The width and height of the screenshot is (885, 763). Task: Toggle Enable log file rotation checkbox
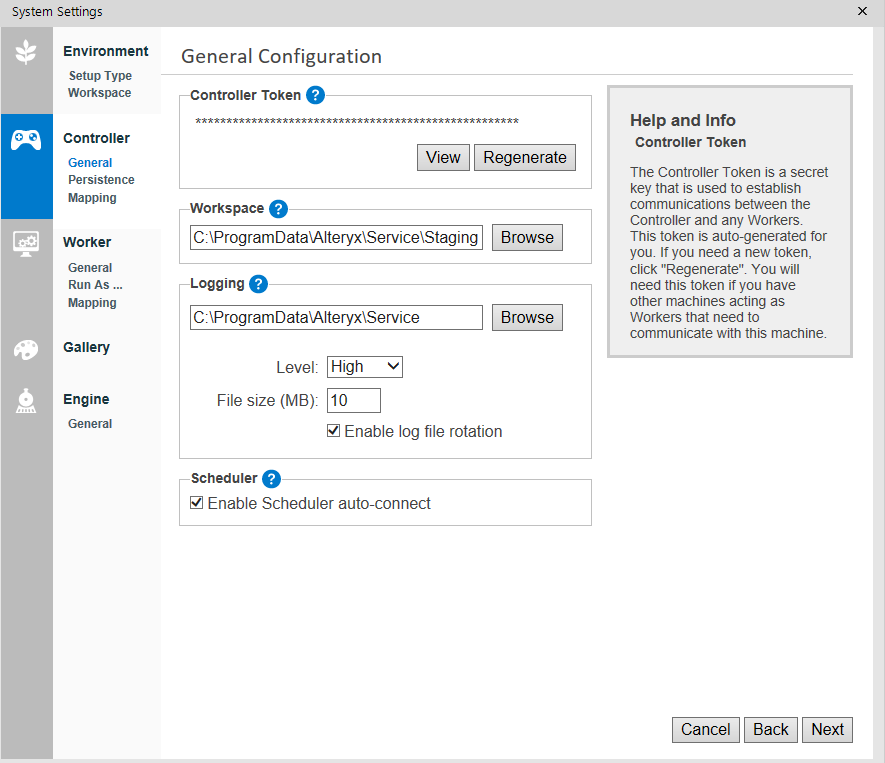(x=334, y=431)
